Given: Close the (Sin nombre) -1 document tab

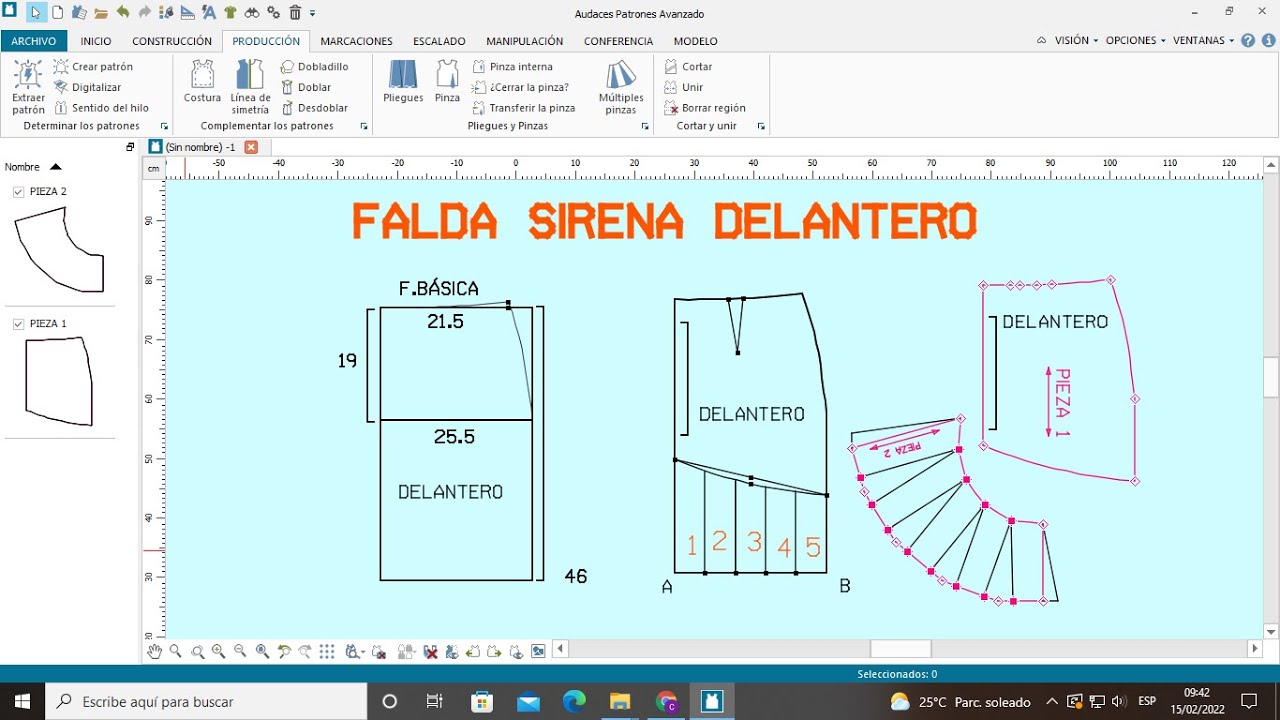Looking at the screenshot, I should click(251, 147).
